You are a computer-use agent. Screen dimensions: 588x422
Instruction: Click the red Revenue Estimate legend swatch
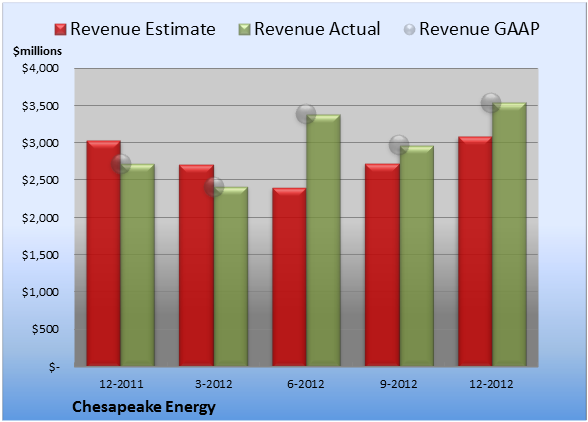(60, 30)
